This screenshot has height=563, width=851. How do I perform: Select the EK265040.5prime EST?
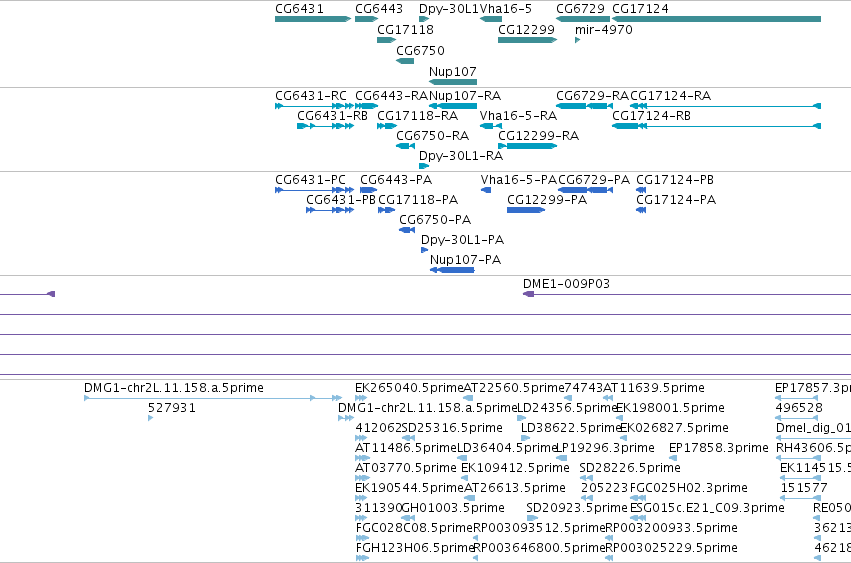[360, 398]
